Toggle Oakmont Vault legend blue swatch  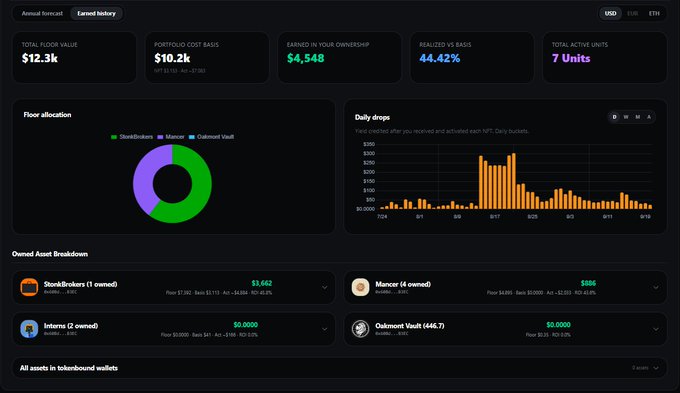pos(192,137)
